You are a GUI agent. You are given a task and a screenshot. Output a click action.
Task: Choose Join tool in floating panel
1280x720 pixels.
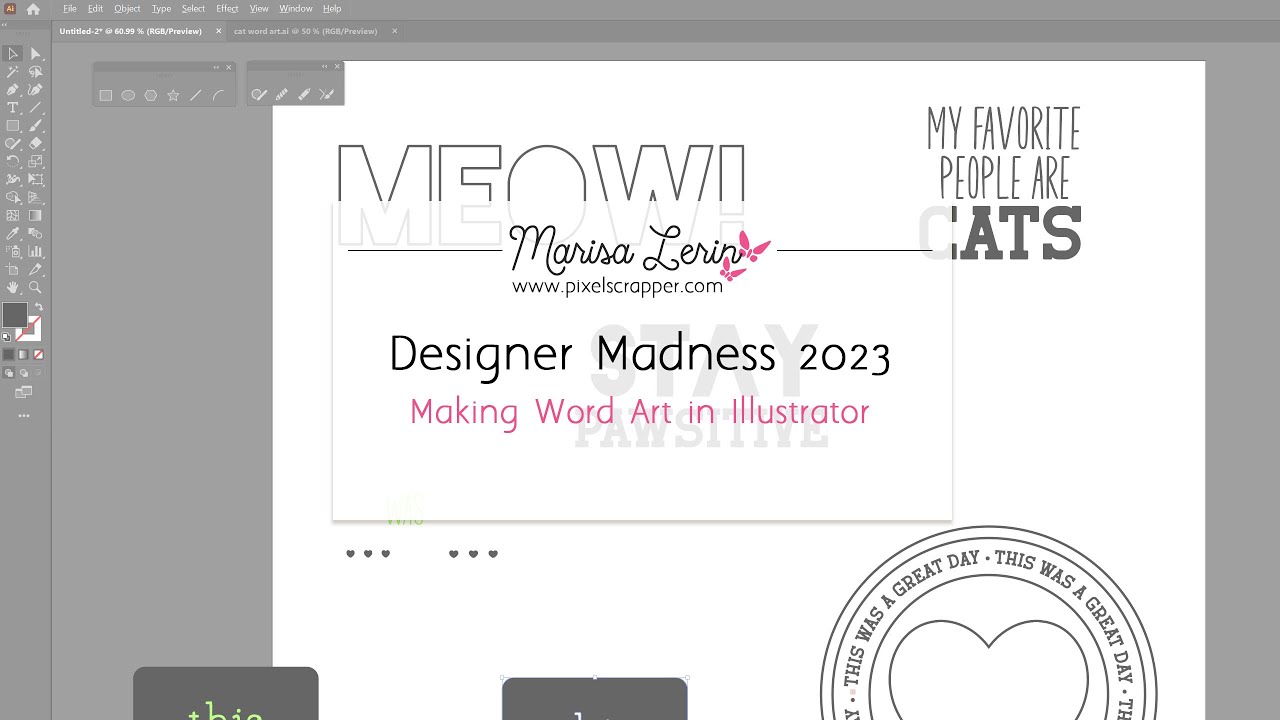326,94
